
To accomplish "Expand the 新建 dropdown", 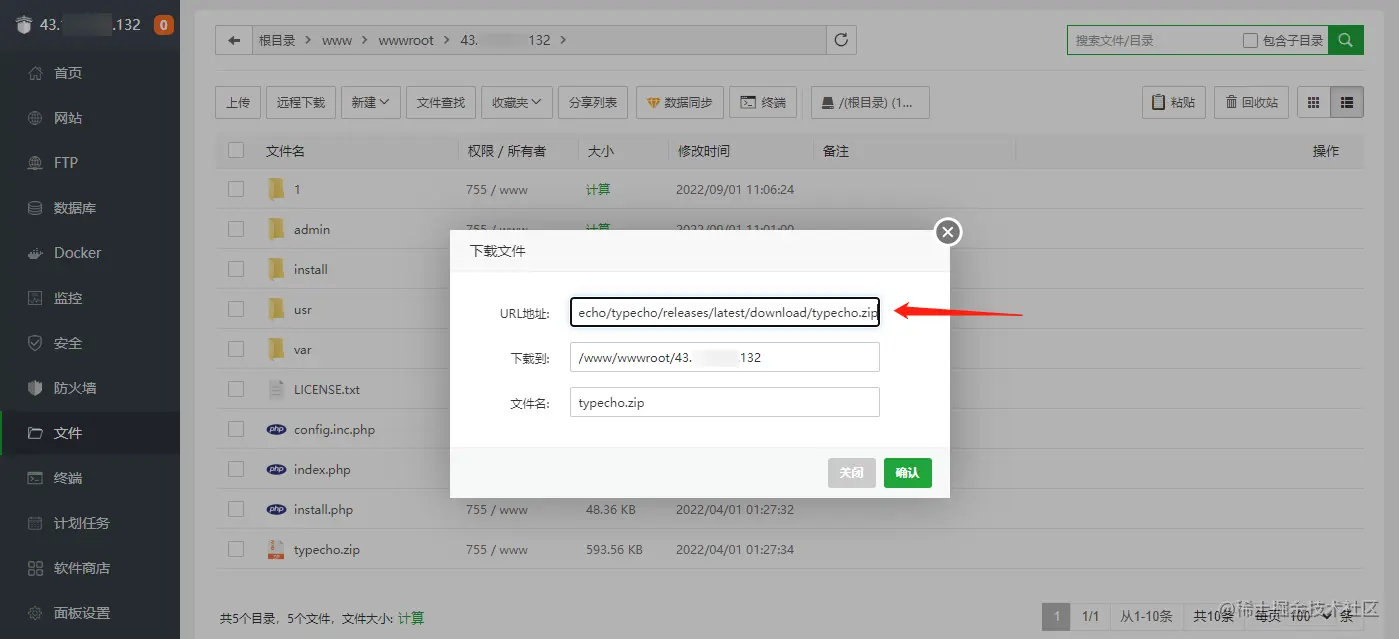I will pyautogui.click(x=371, y=102).
